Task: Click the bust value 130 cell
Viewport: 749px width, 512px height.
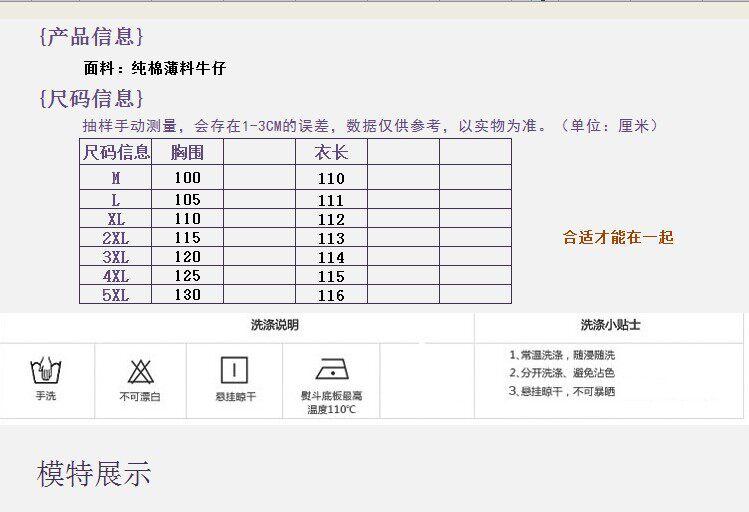Action: click(187, 295)
